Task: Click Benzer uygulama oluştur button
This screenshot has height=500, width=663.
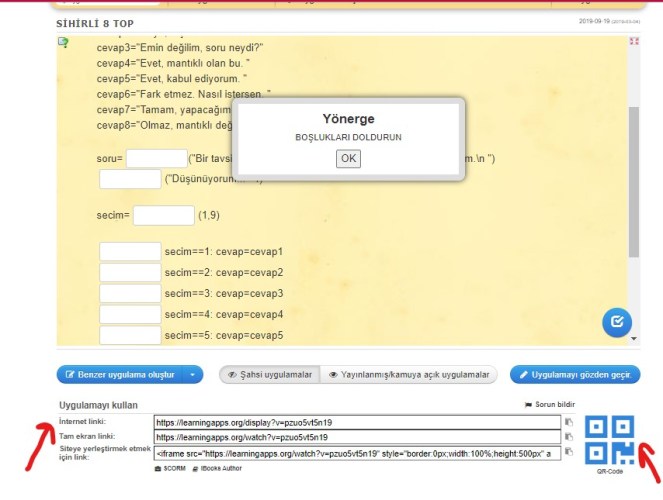Action: point(116,375)
